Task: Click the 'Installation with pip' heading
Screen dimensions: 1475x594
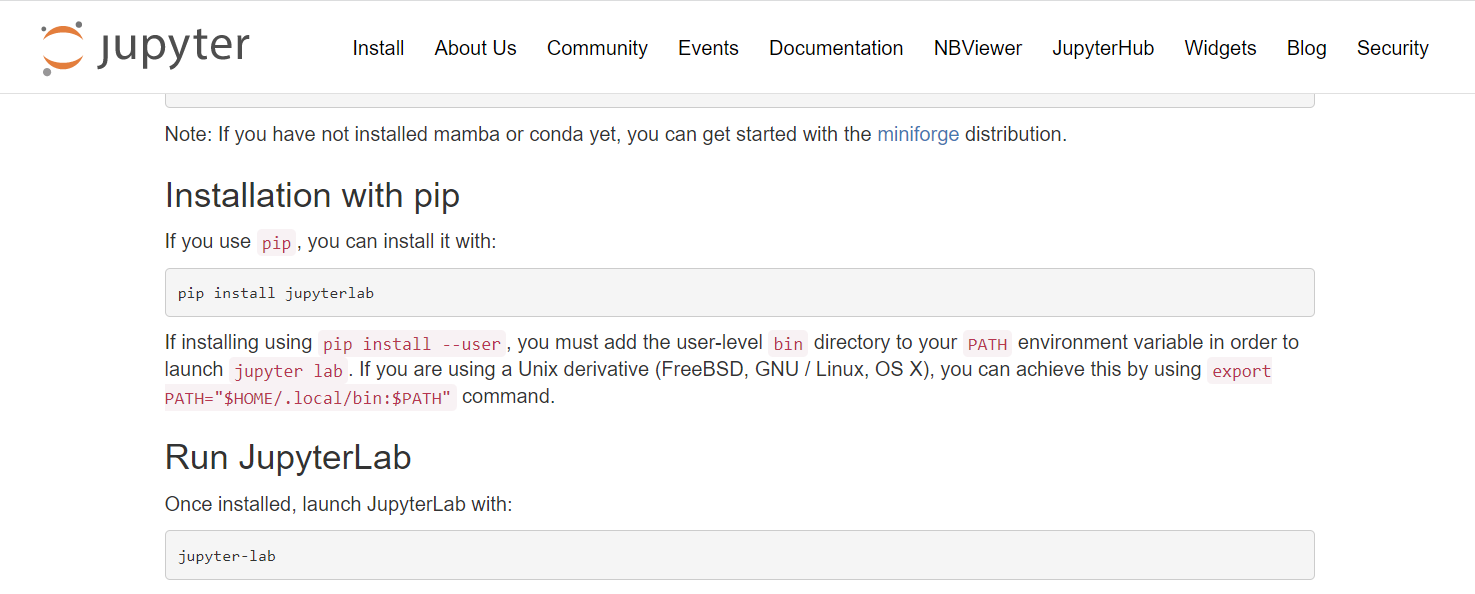Action: click(312, 195)
